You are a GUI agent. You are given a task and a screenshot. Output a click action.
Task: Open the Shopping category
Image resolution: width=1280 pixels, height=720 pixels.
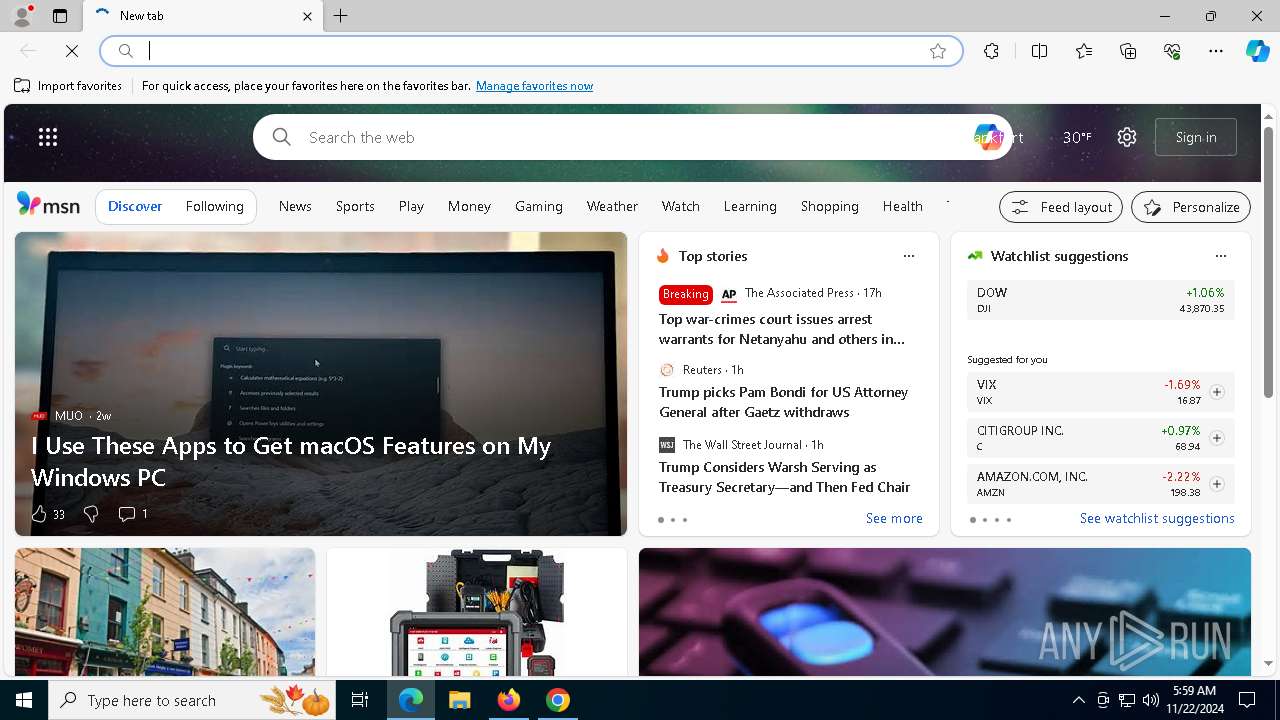coord(829,206)
